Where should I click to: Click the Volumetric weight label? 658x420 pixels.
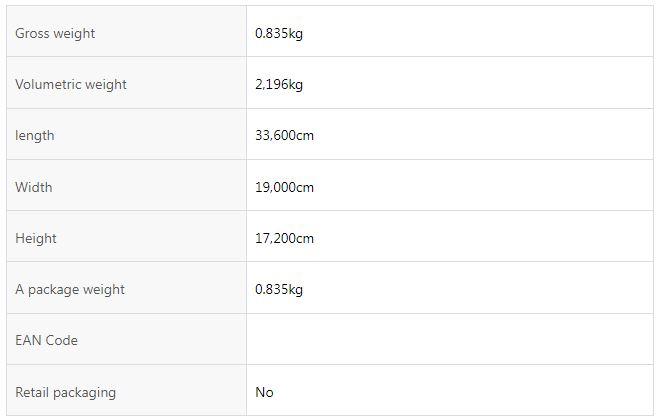coord(70,84)
